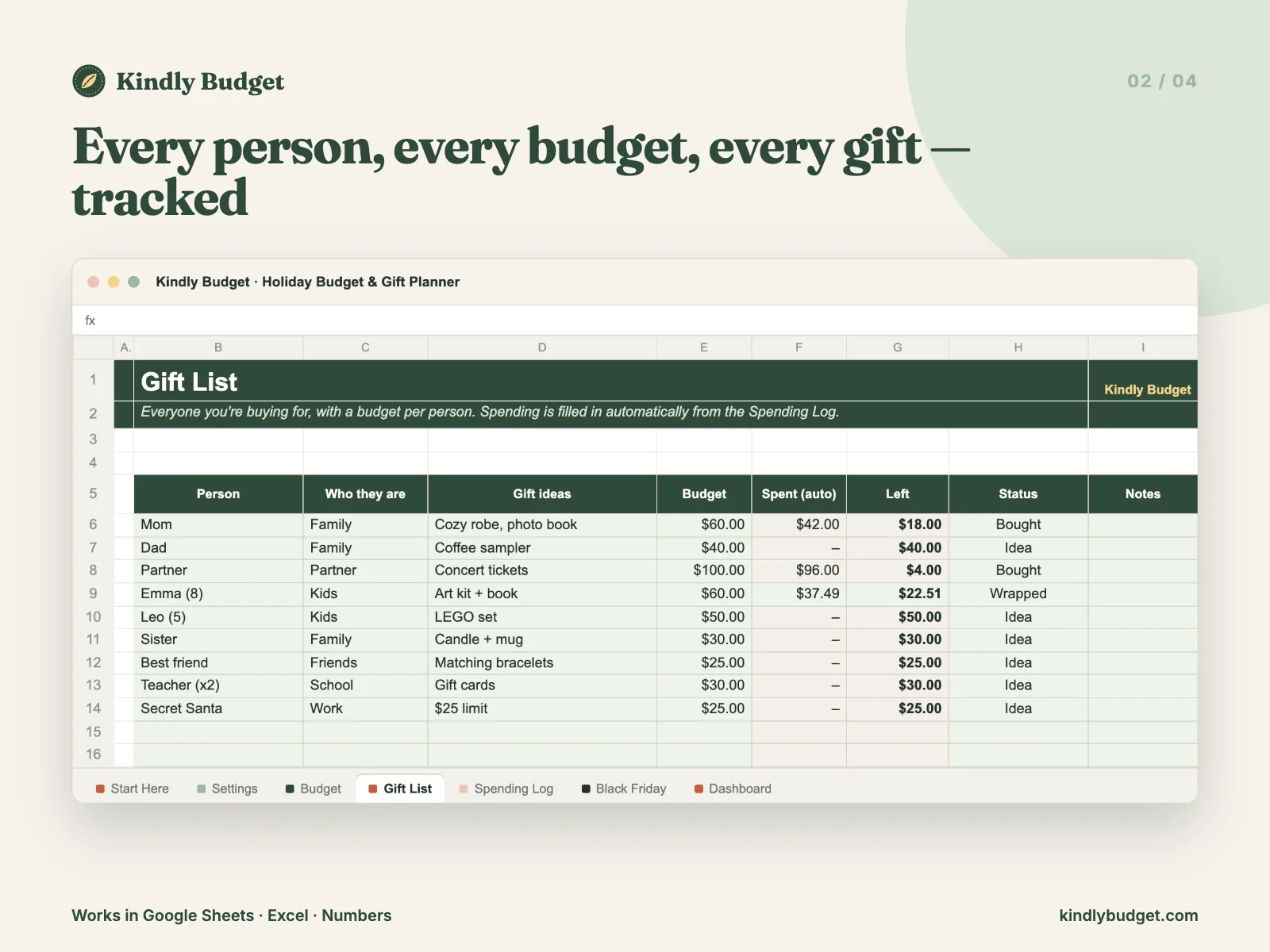
Task: Select row 6 number header
Action: [93, 524]
